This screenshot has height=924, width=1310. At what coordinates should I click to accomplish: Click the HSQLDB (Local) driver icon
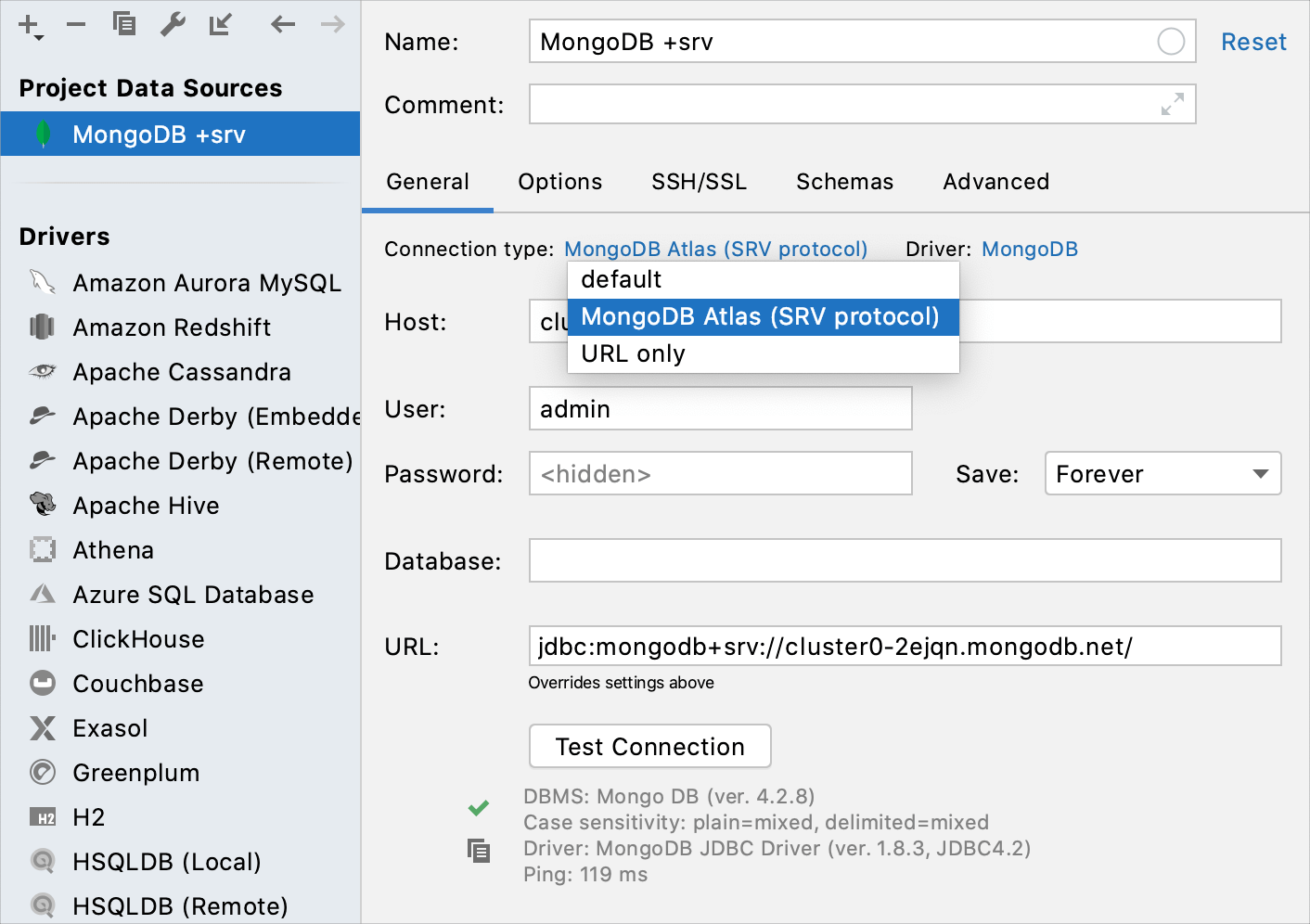click(43, 861)
